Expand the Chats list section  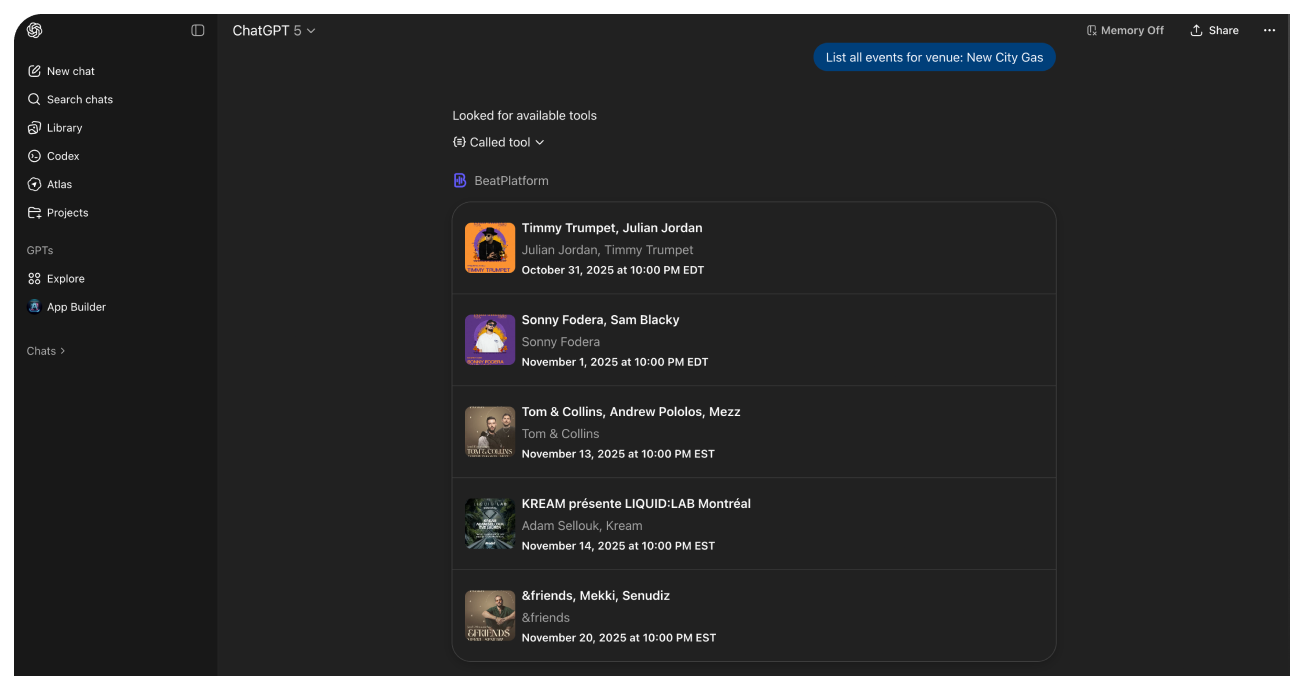pyautogui.click(x=46, y=351)
